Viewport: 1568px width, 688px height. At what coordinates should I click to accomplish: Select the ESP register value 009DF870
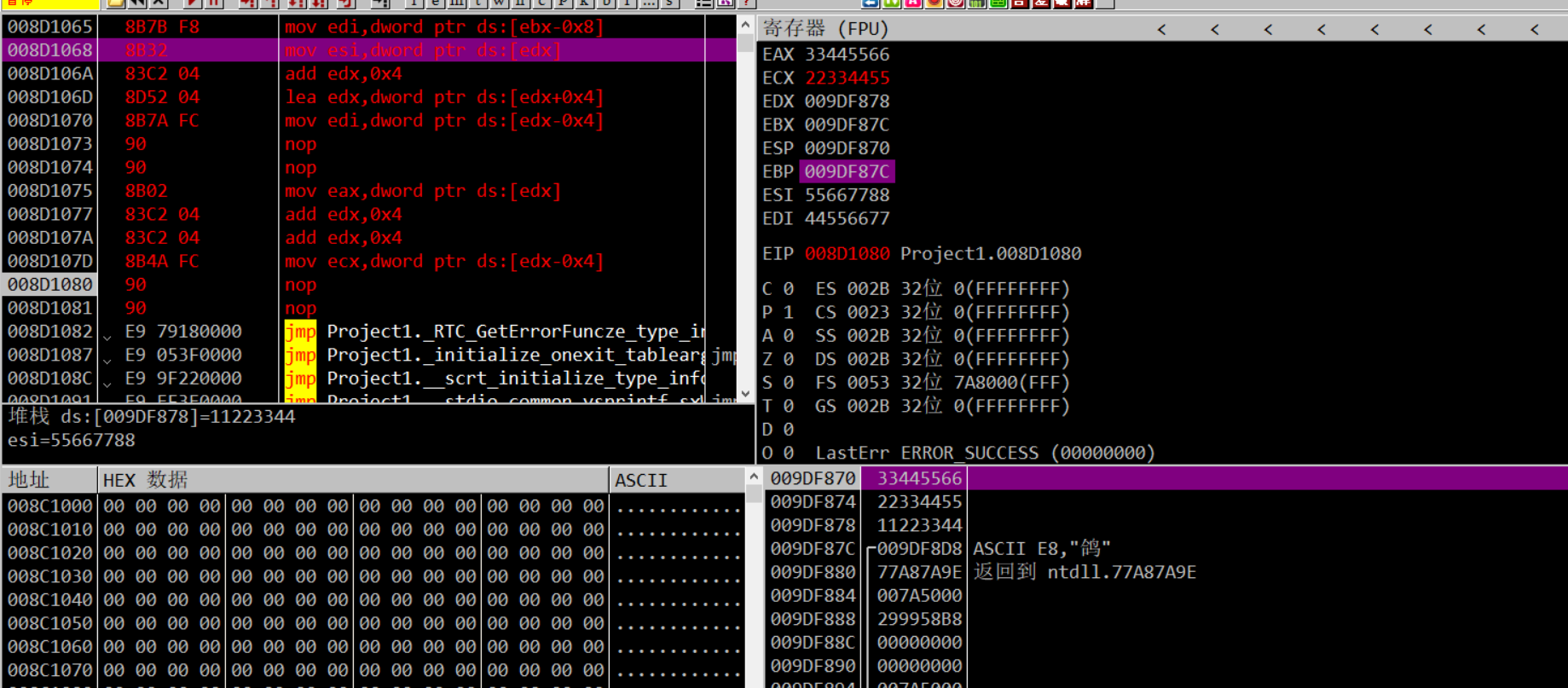(847, 148)
